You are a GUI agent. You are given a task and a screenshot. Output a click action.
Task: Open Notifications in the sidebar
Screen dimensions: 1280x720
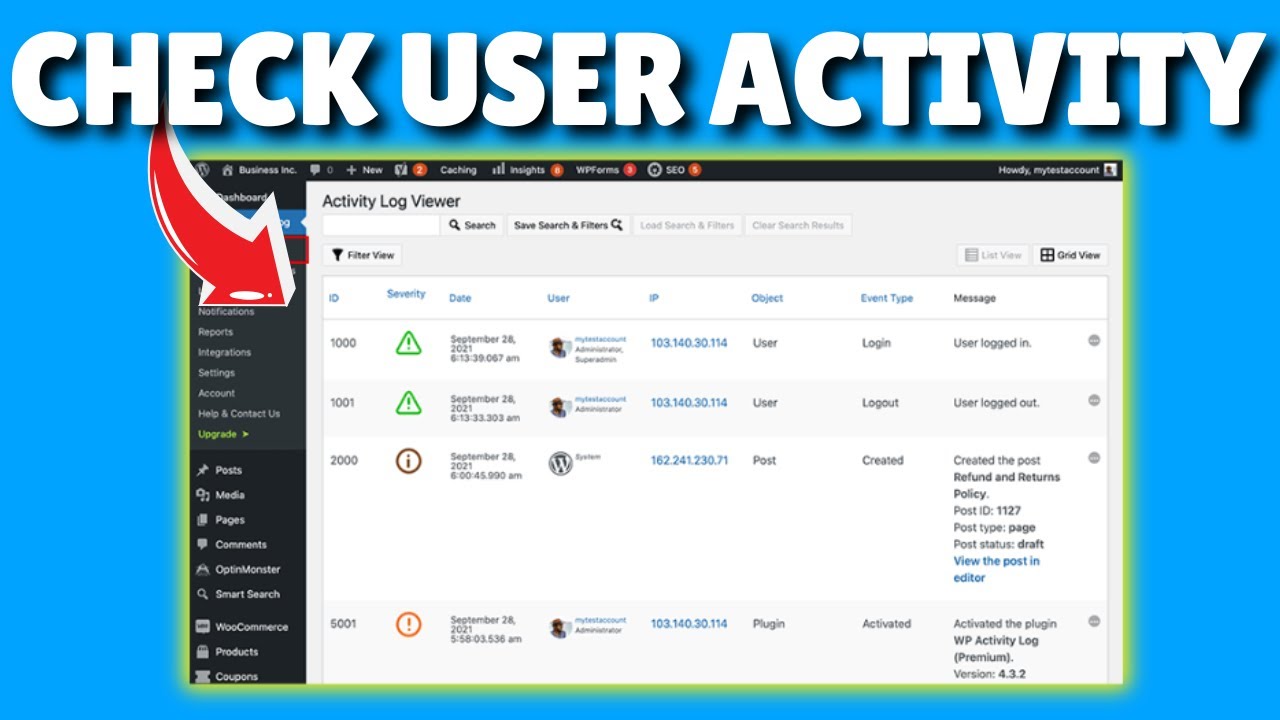coord(226,311)
